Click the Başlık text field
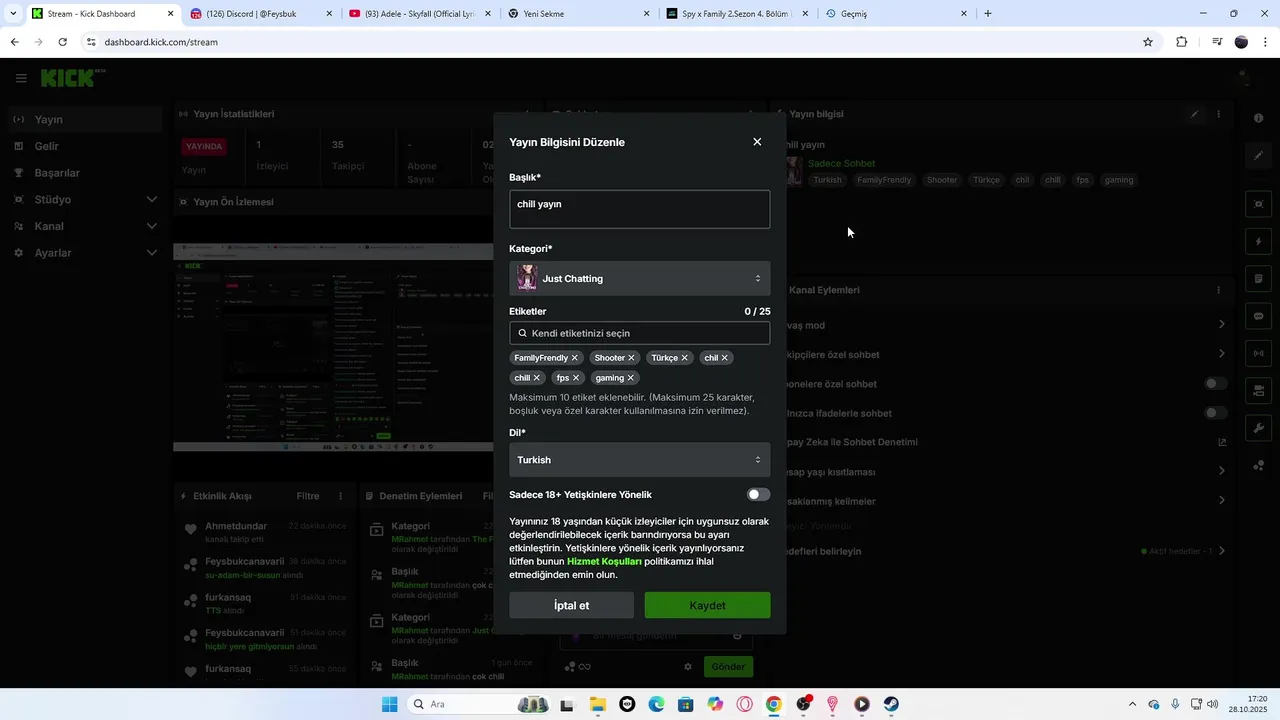The image size is (1280, 720). (x=640, y=209)
